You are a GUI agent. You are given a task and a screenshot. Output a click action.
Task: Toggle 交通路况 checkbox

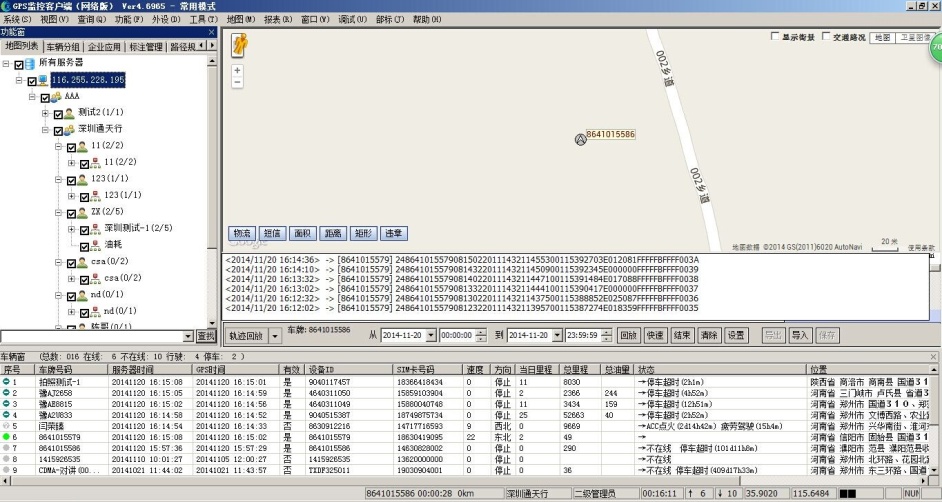click(826, 37)
